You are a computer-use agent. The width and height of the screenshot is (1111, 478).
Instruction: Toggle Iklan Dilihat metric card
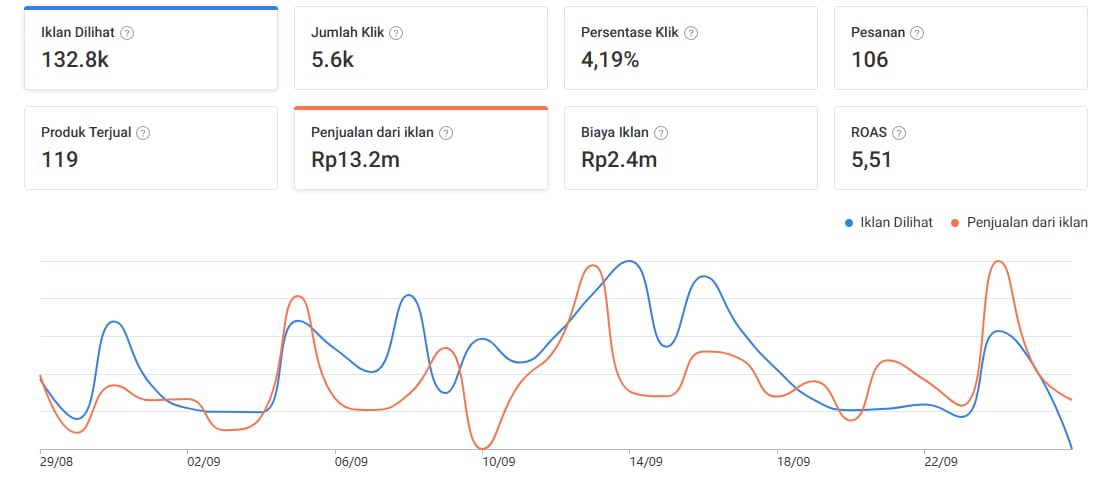151,48
